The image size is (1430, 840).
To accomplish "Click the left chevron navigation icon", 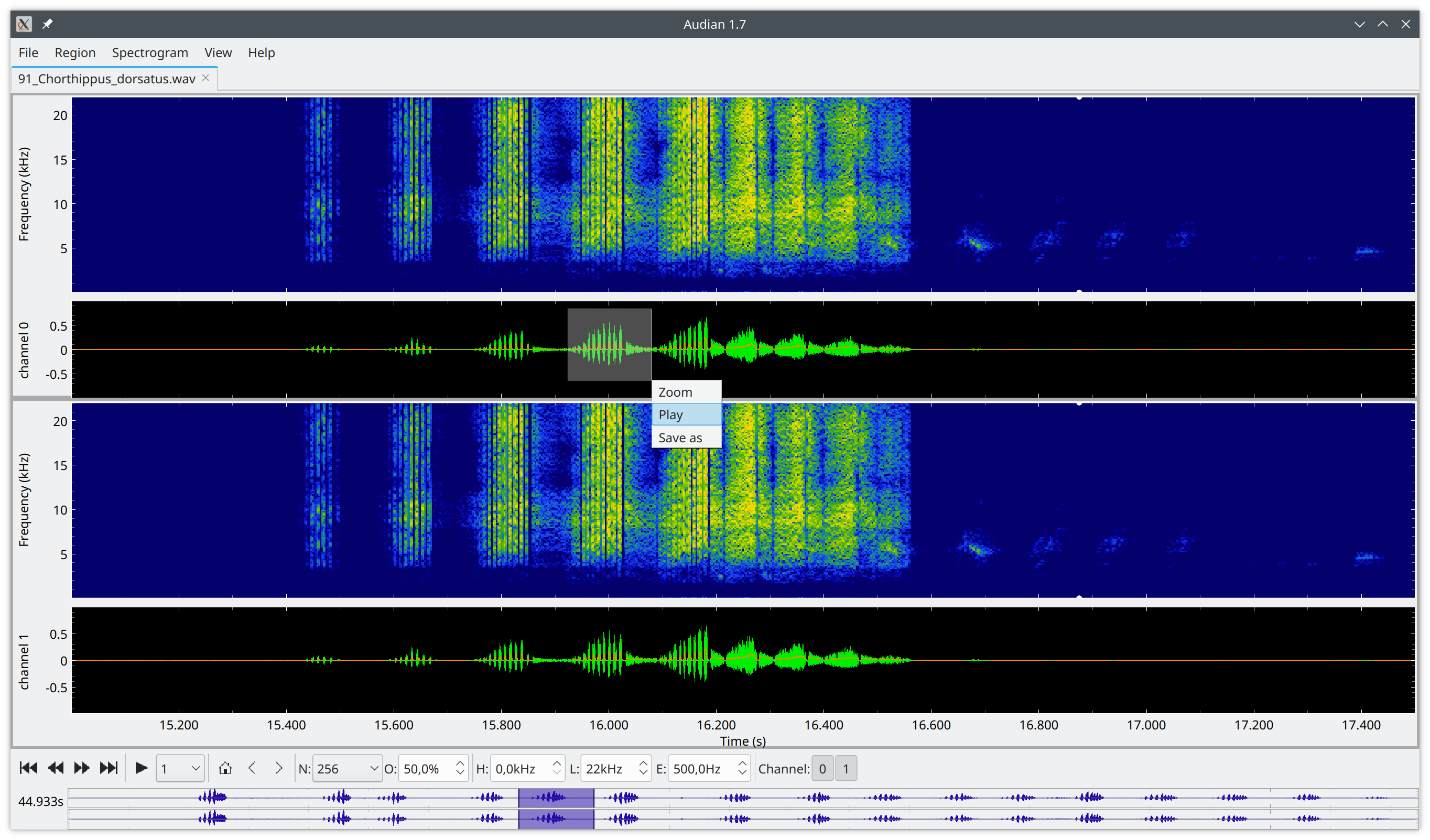I will click(252, 768).
